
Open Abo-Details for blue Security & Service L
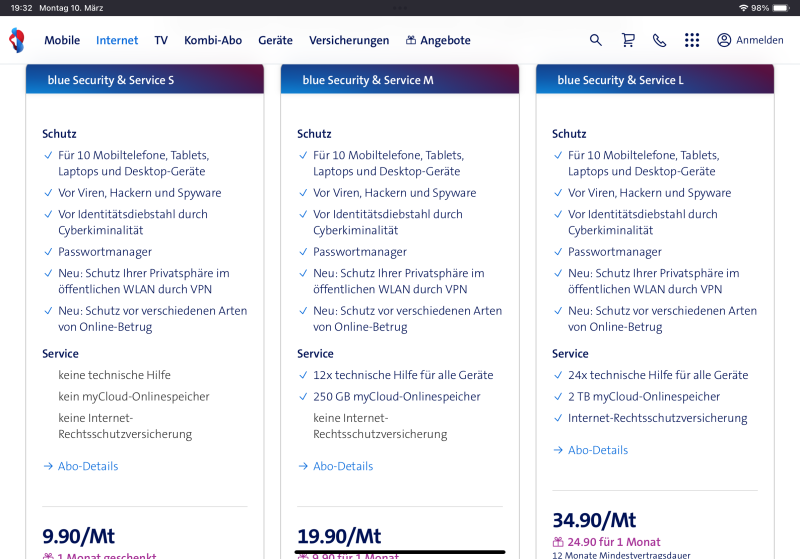click(x=597, y=450)
